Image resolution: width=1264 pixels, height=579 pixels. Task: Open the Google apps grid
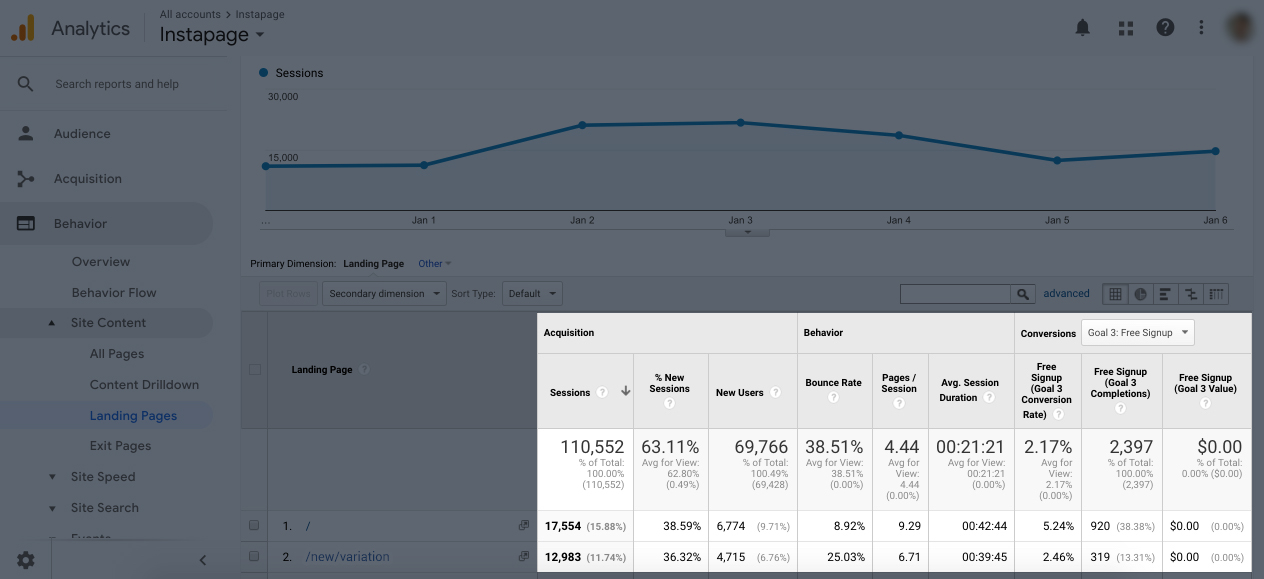click(x=1125, y=27)
